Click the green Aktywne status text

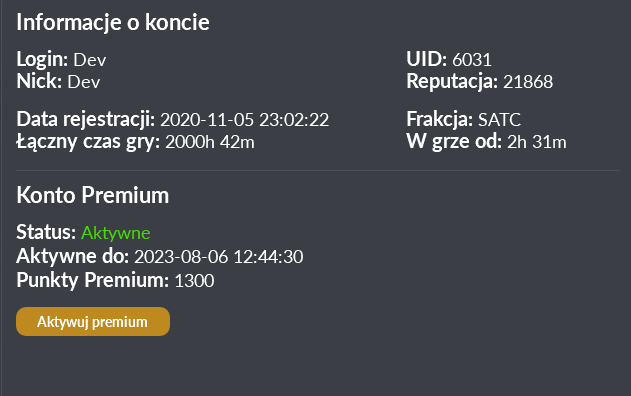point(116,233)
